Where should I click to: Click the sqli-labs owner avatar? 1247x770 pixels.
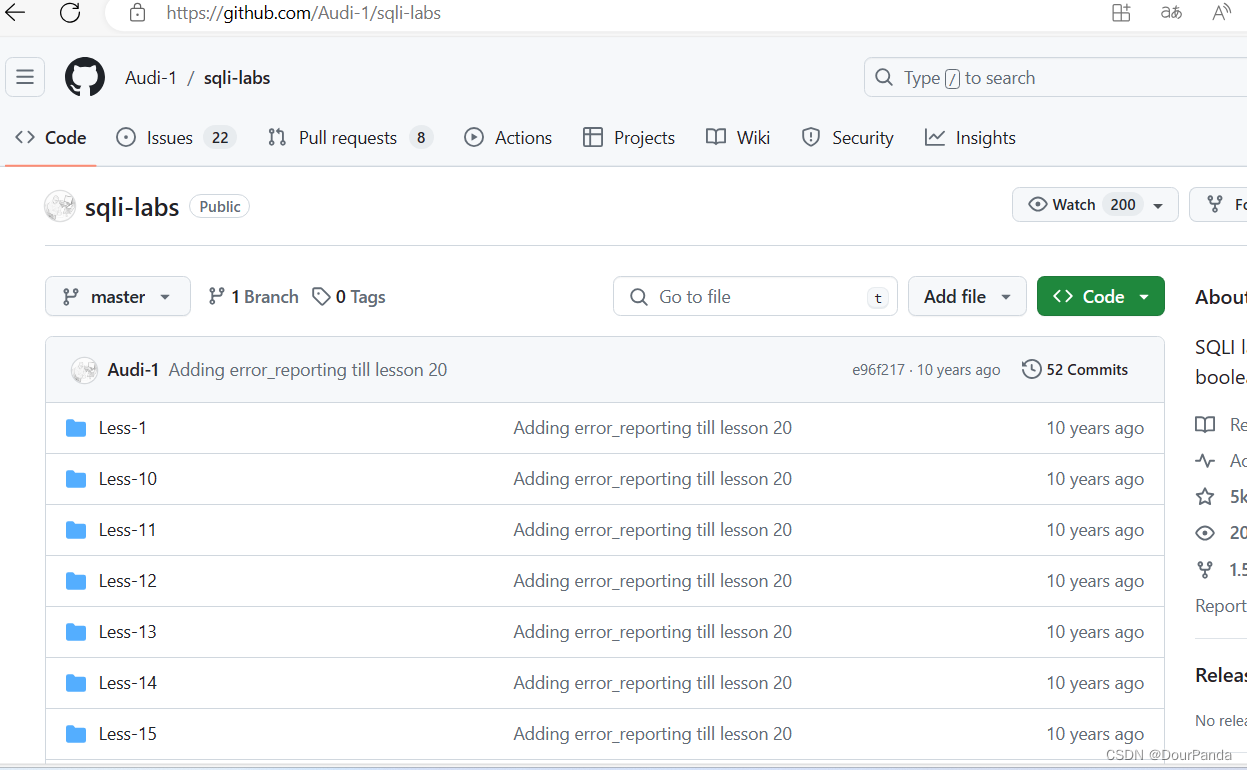coord(60,206)
